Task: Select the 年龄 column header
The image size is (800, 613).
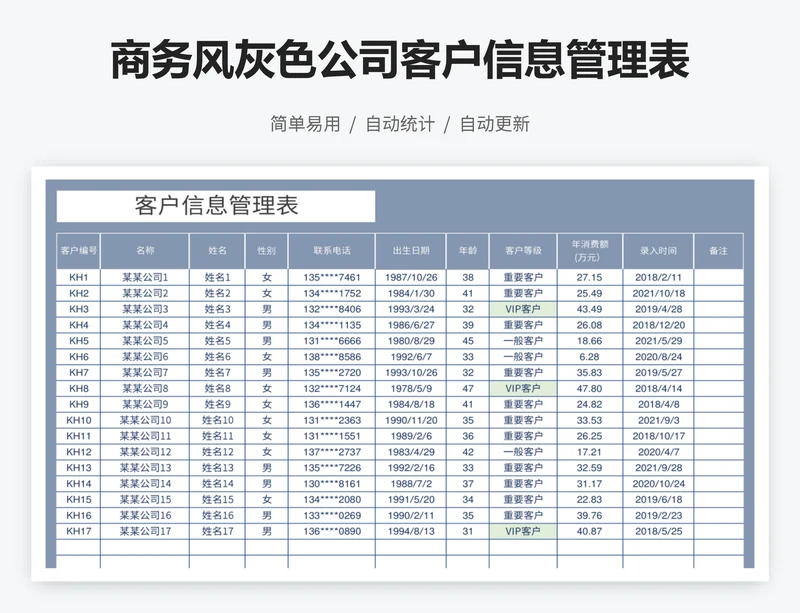Action: [x=468, y=251]
